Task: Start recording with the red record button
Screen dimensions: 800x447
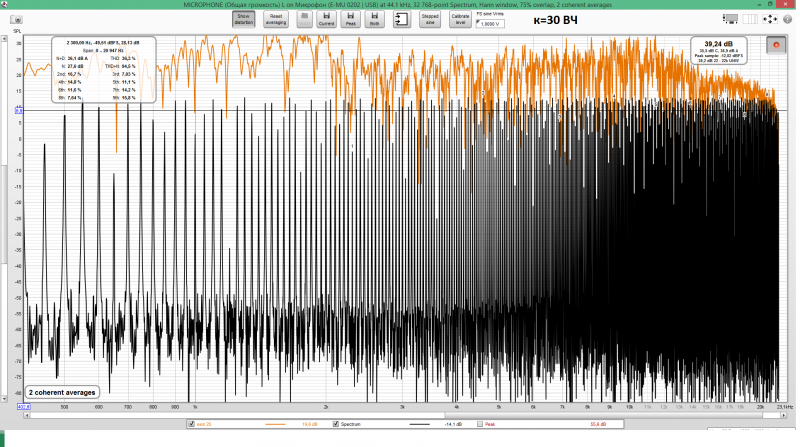Action: 775,45
